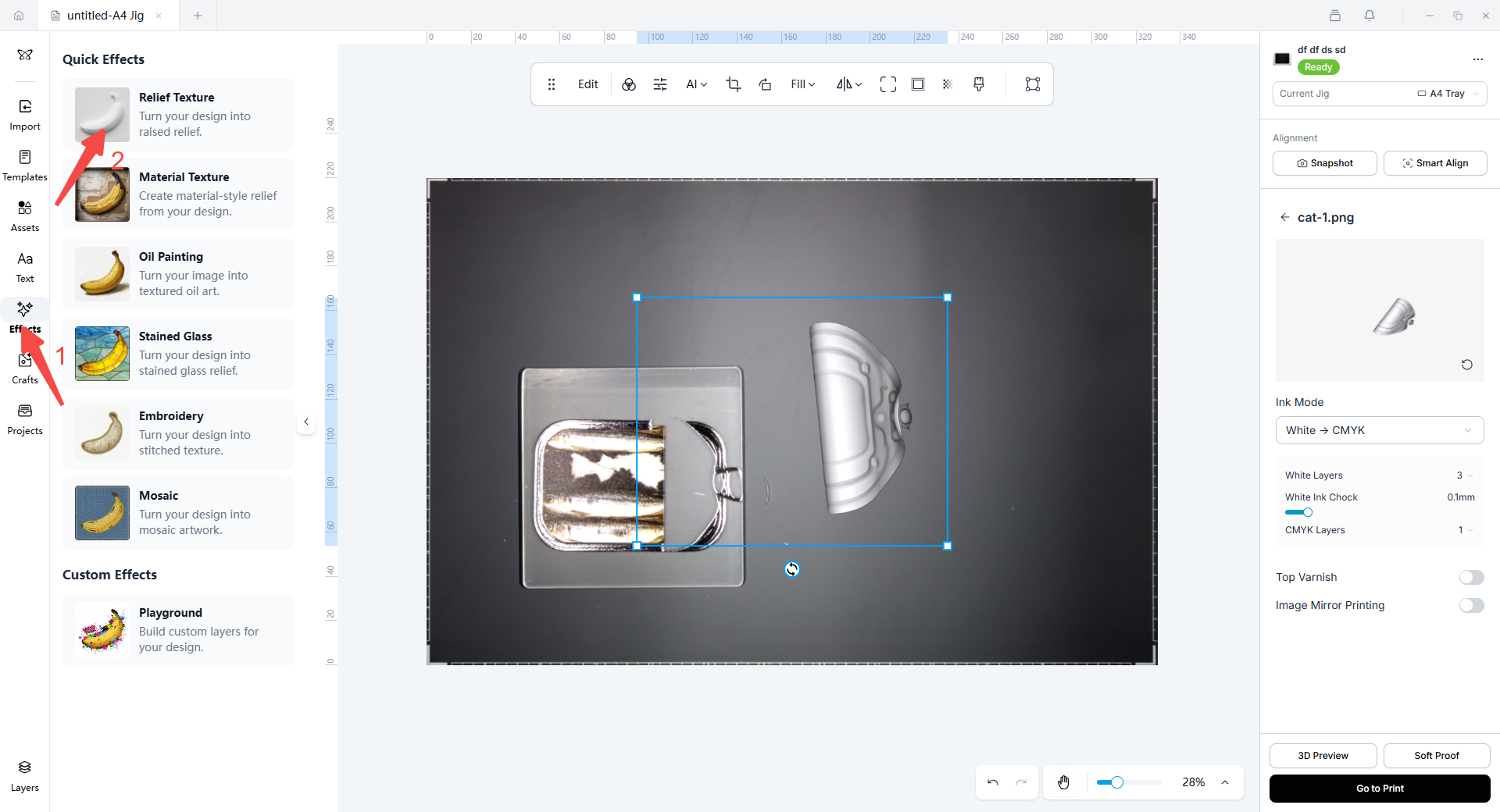The image size is (1500, 812).
Task: Open the Import panel
Action: point(25,115)
